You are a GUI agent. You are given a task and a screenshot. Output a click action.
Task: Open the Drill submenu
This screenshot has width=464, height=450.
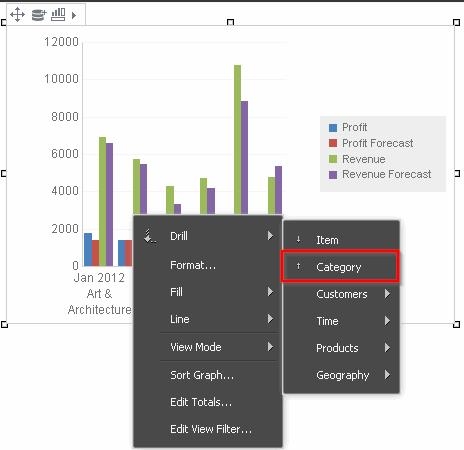tap(208, 236)
